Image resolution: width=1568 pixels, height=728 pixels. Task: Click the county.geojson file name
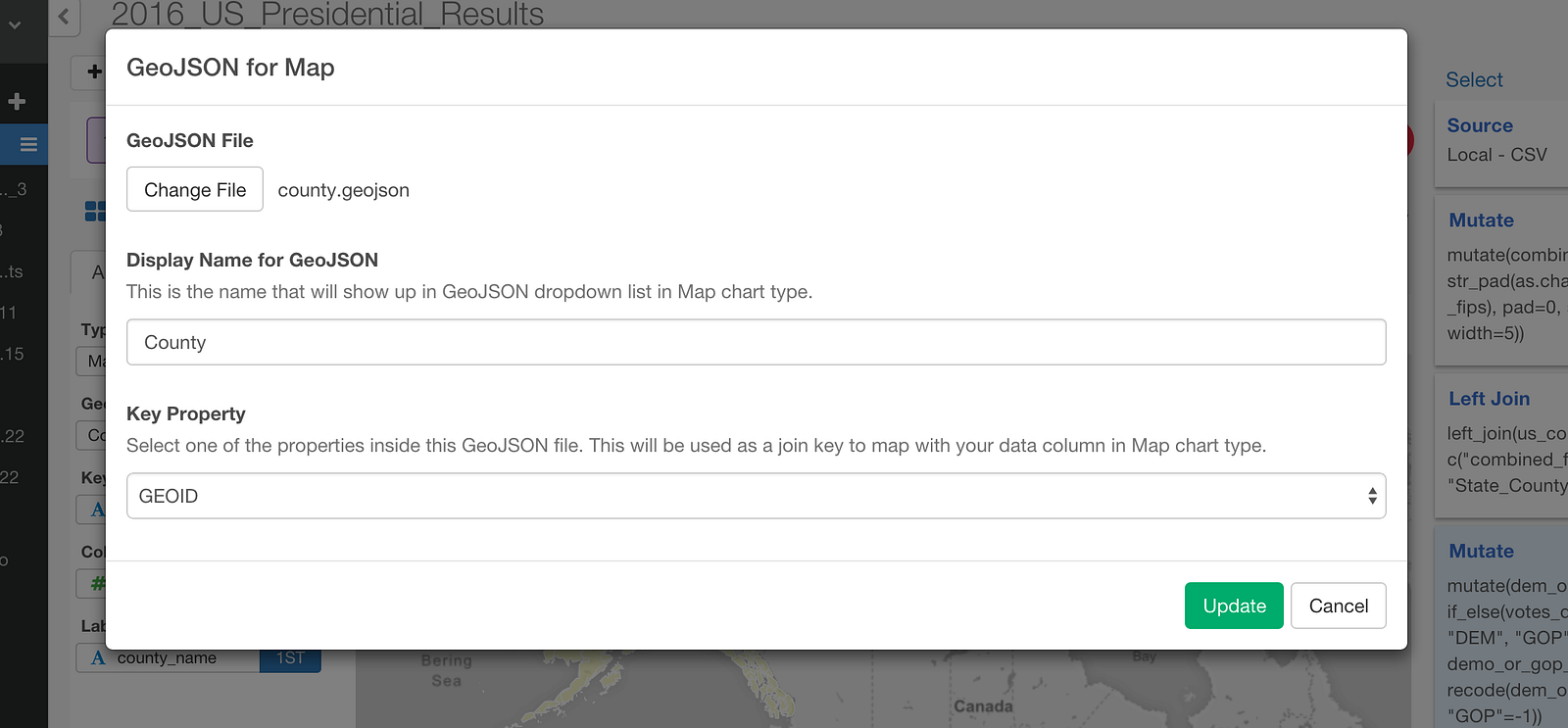343,190
